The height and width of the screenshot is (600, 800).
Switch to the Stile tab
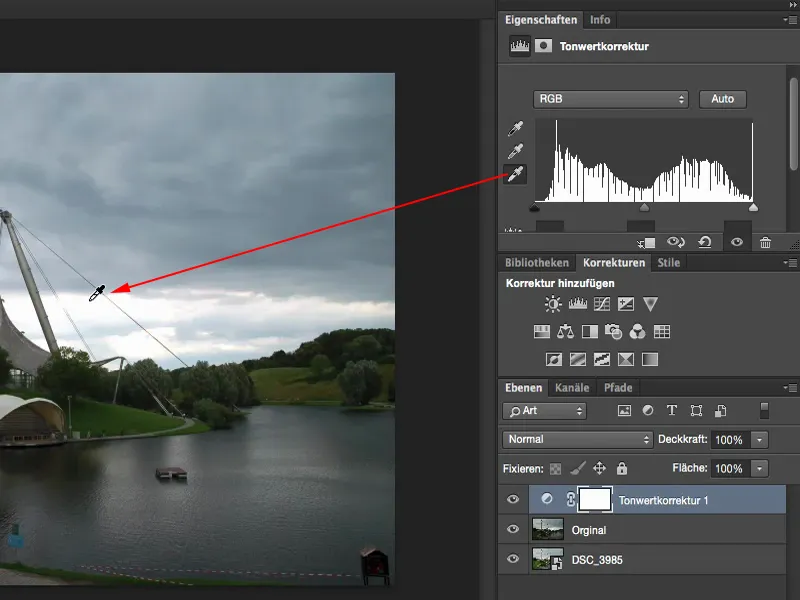click(668, 263)
